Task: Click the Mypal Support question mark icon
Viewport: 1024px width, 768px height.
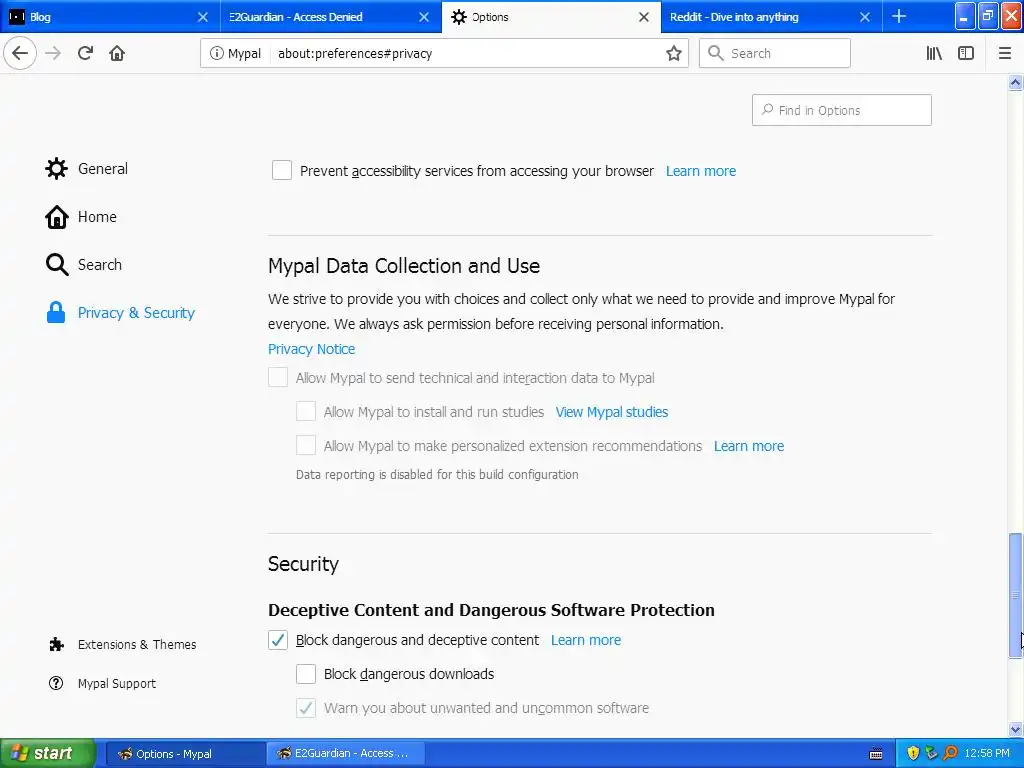Action: click(56, 683)
